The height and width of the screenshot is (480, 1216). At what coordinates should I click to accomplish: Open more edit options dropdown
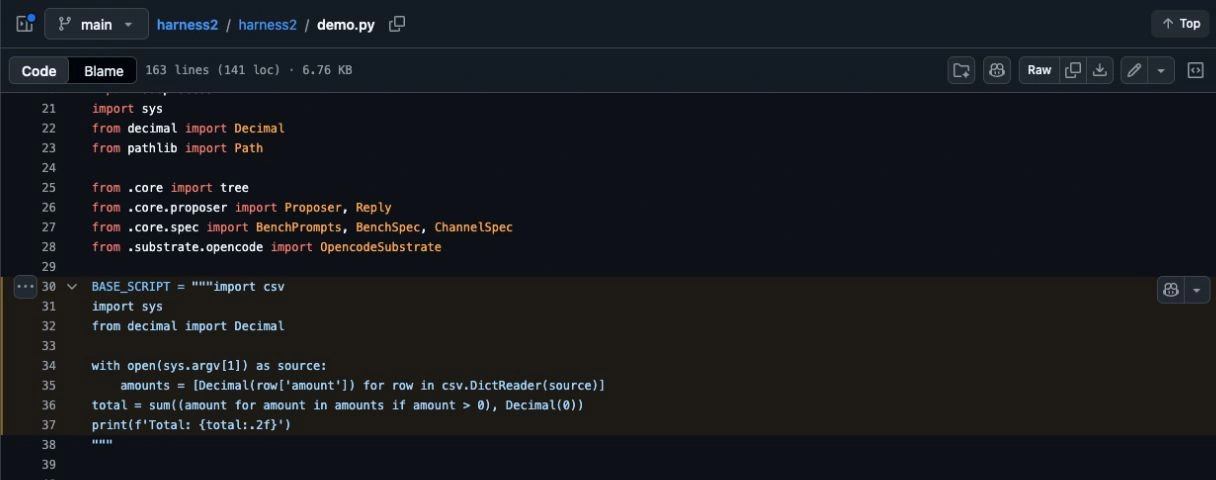pyautogui.click(x=1161, y=70)
